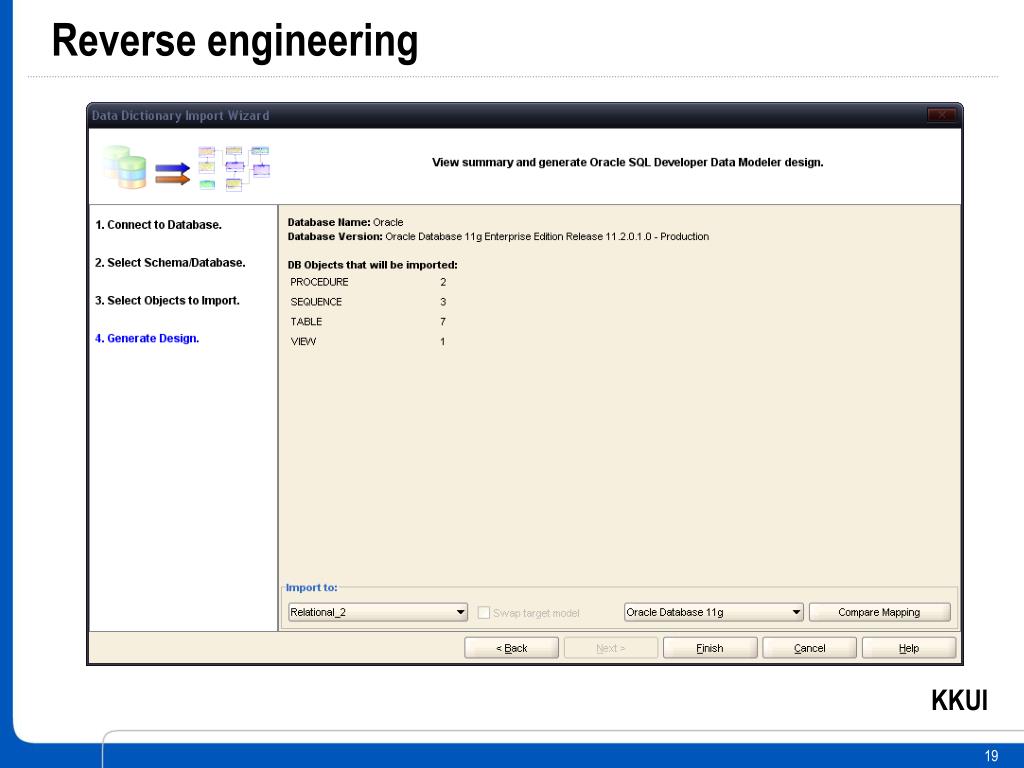Click the 'View summary and generate' header text
This screenshot has height=768, width=1024.
point(628,162)
